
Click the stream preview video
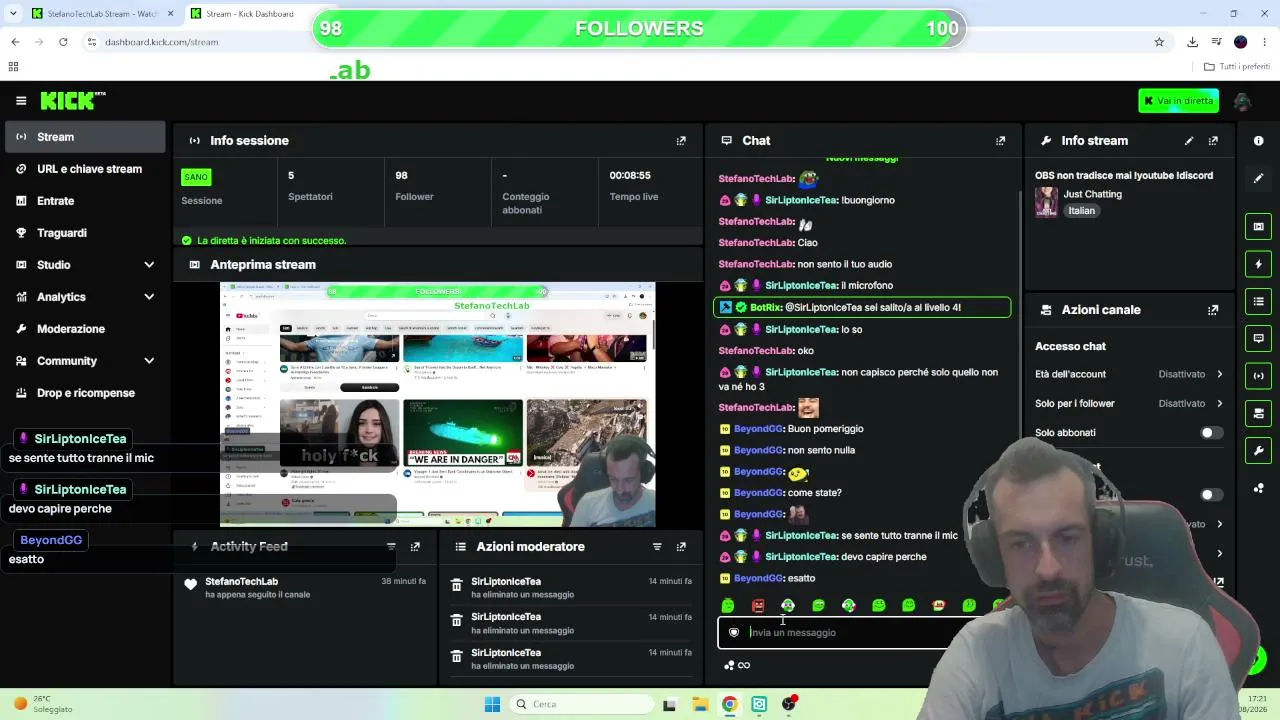coord(437,404)
